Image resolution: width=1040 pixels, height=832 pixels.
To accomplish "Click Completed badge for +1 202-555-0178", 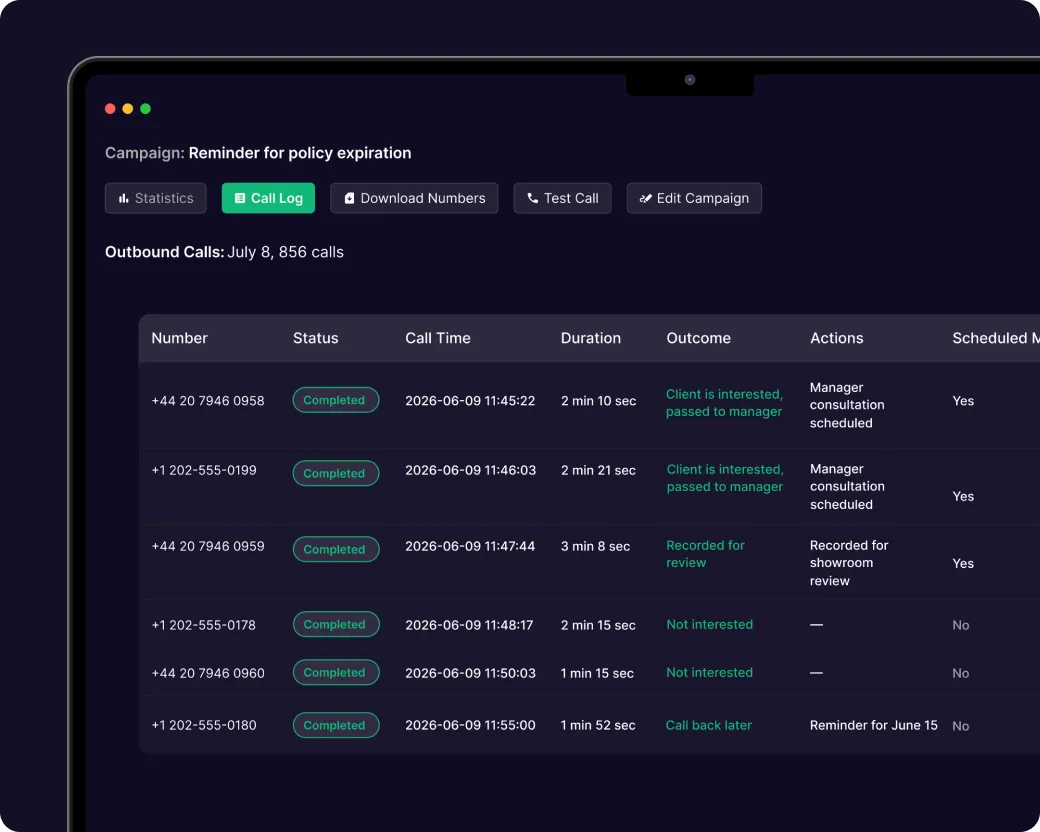I will [336, 624].
